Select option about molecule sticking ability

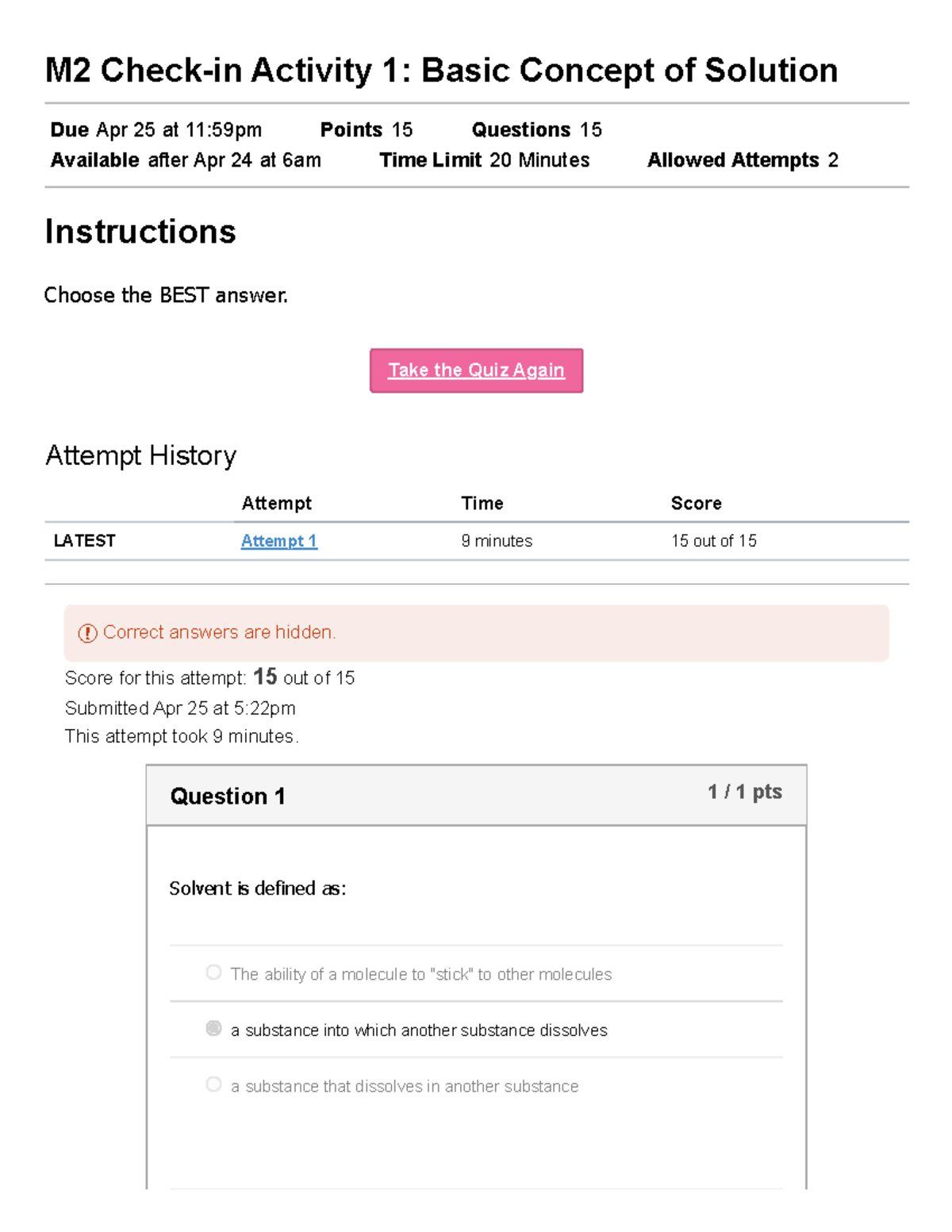coord(213,972)
